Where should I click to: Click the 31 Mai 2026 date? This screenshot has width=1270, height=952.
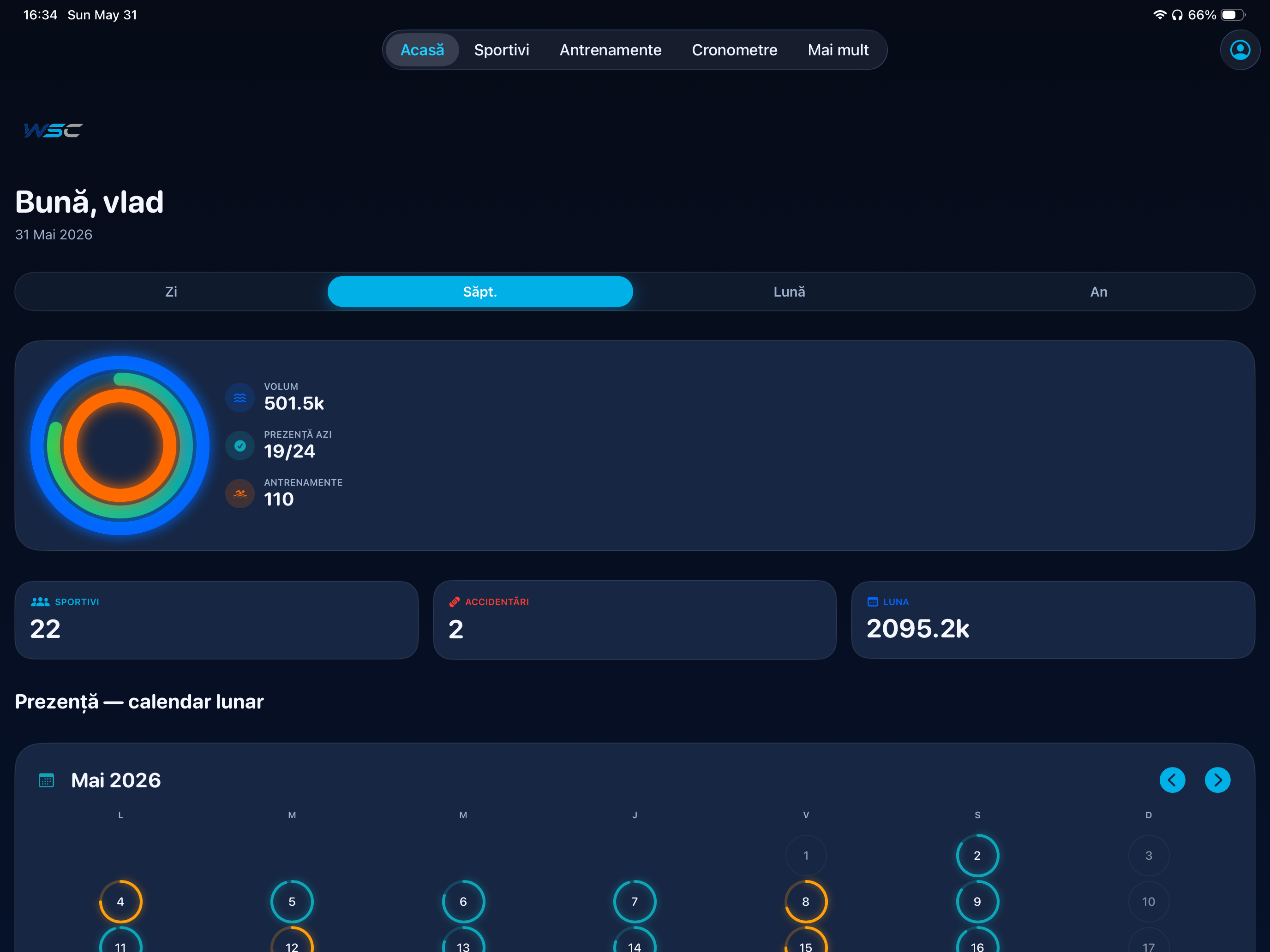coord(54,235)
